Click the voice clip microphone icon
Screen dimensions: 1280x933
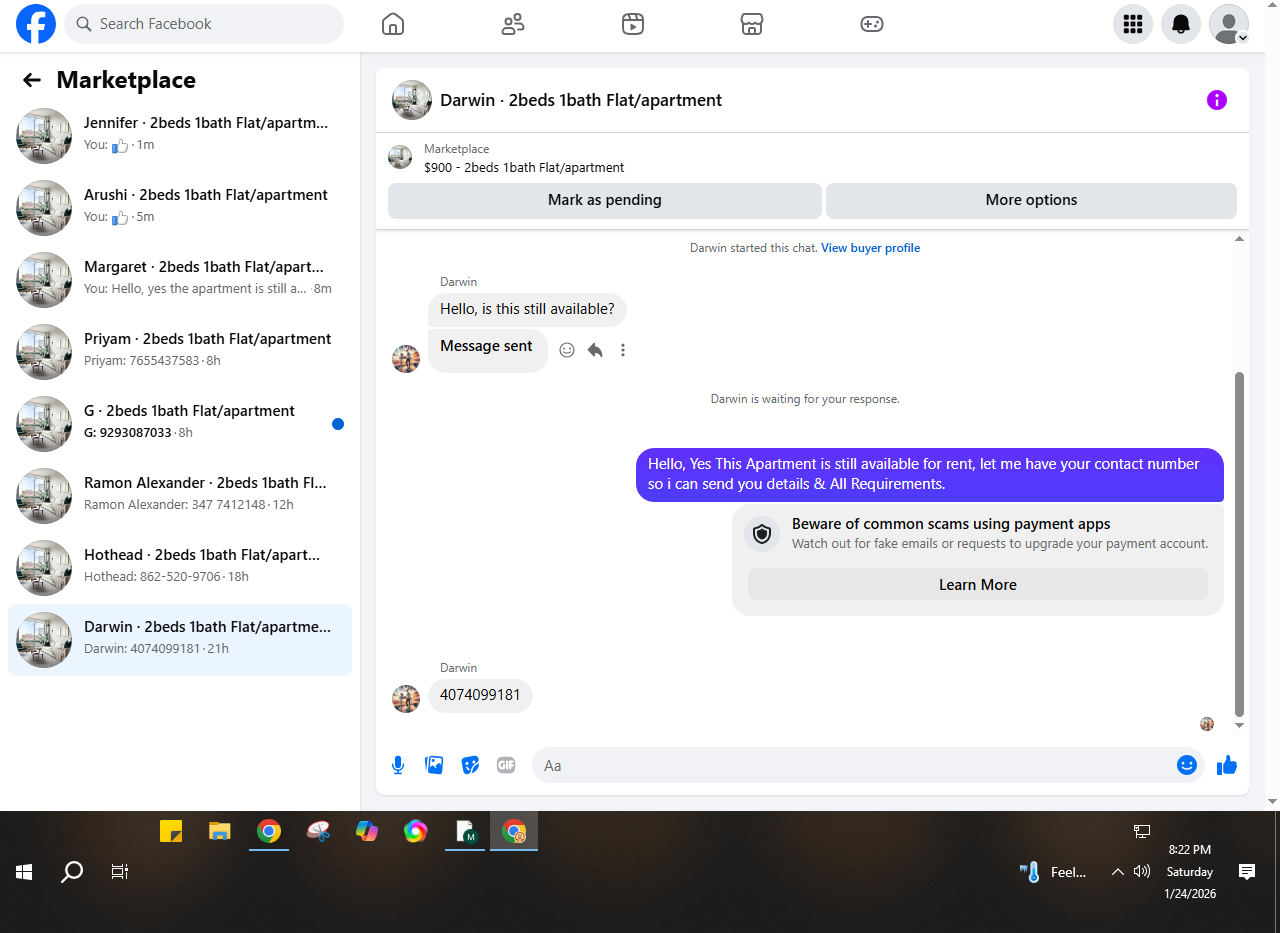pos(398,765)
